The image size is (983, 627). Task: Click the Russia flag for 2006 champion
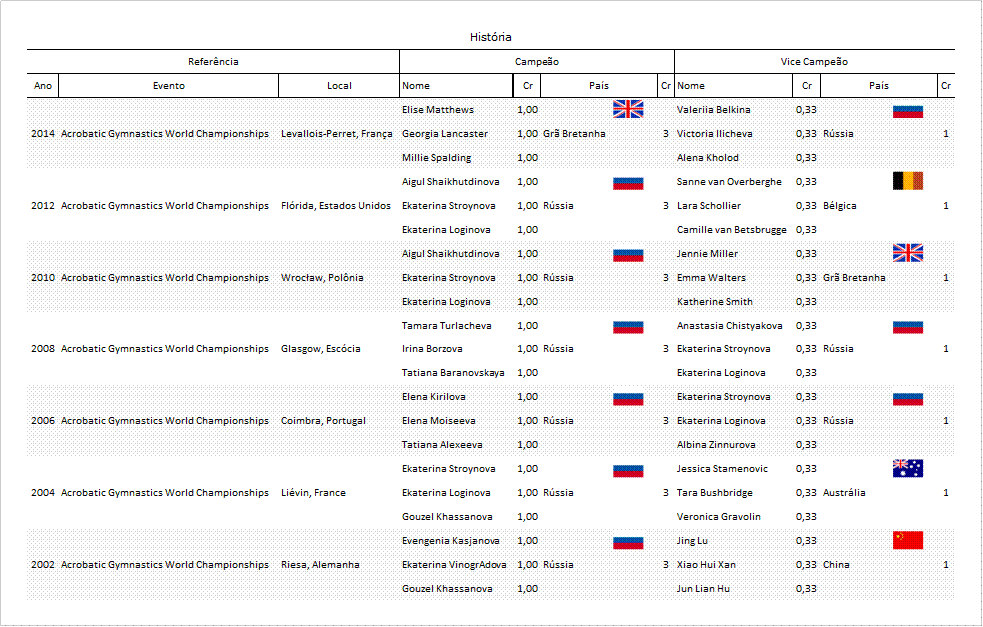coord(628,399)
